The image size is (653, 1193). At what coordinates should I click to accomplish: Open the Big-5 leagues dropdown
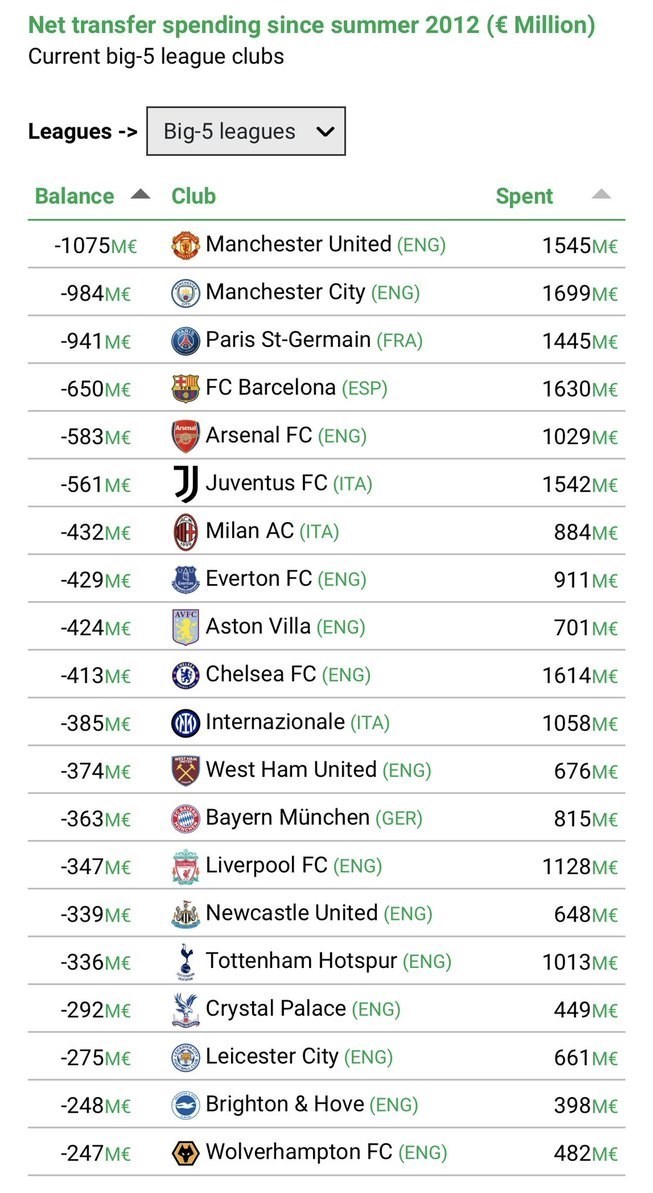245,132
